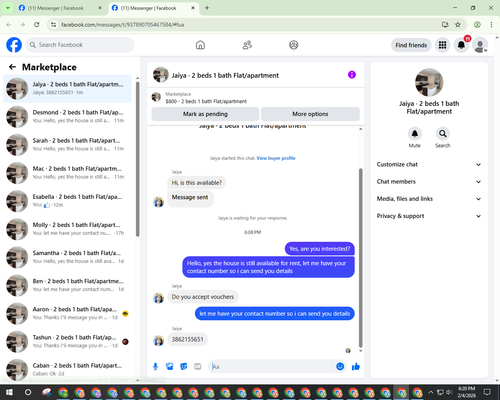The image size is (500, 400).
Task: Open the Molly conversation
Action: pyautogui.click(x=67, y=229)
